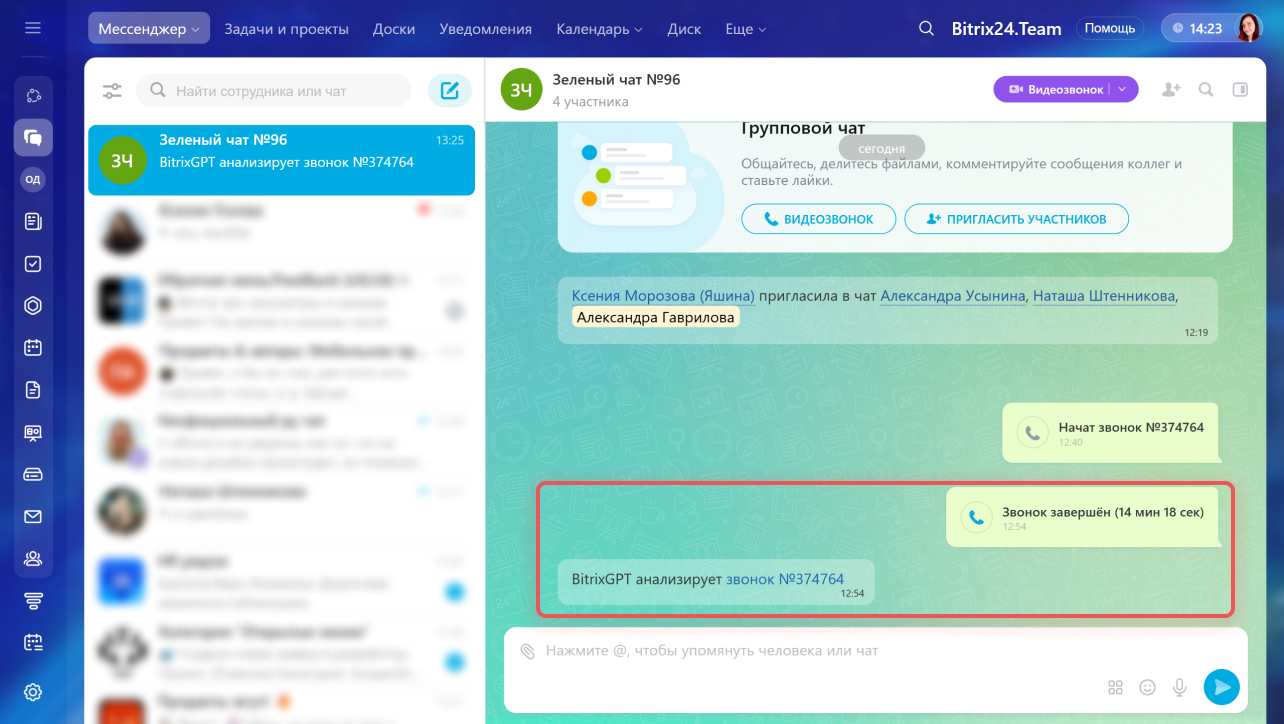Screen dimensions: 1284x724
Task: Click the Пригласить участников button
Action: [1016, 219]
